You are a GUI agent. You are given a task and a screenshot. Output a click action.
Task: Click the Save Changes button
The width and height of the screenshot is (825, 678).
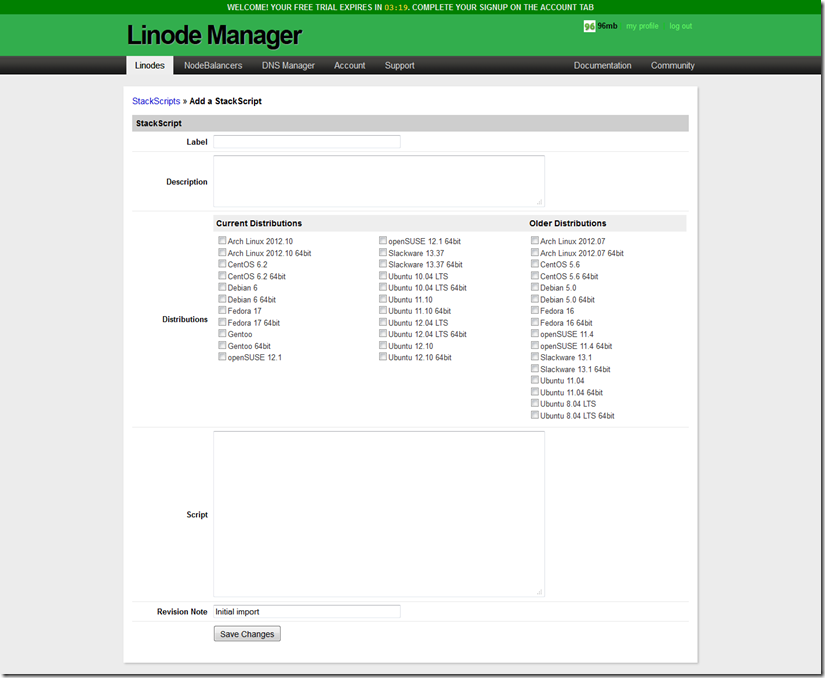click(247, 634)
